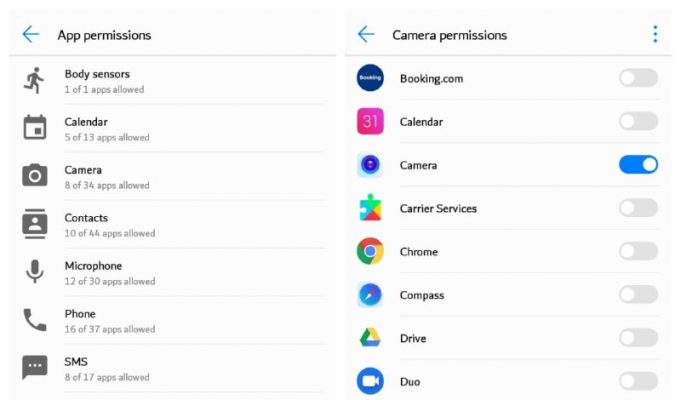Tap the Camera icon in App permissions

coord(35,175)
